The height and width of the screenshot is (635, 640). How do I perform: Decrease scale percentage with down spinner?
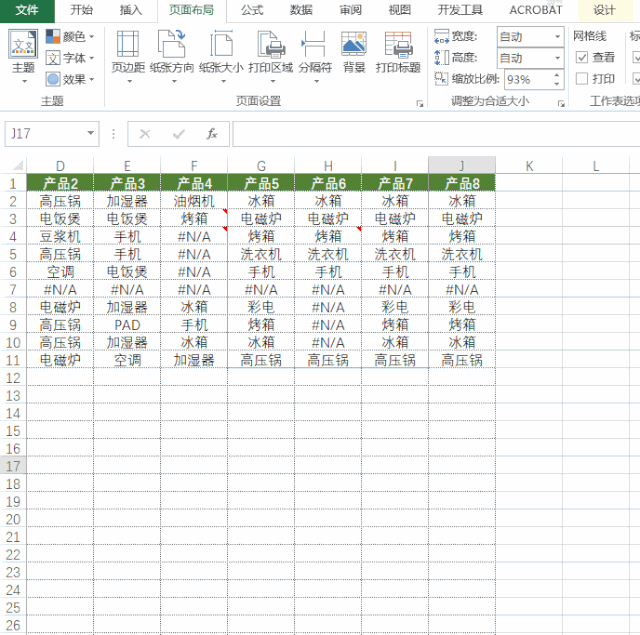point(557,84)
